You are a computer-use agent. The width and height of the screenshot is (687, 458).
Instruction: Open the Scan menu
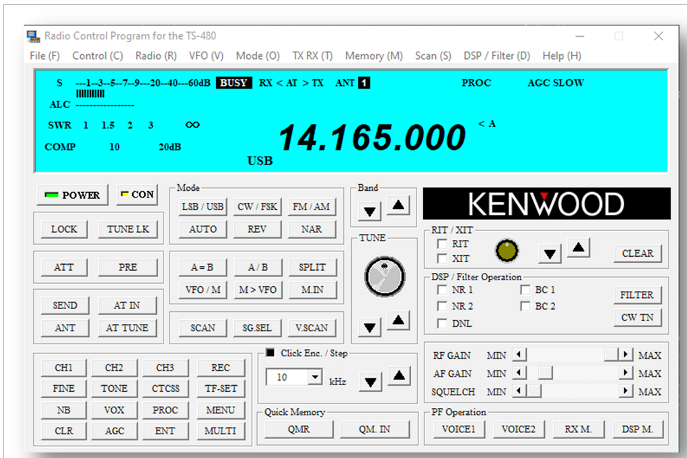[x=433, y=56]
